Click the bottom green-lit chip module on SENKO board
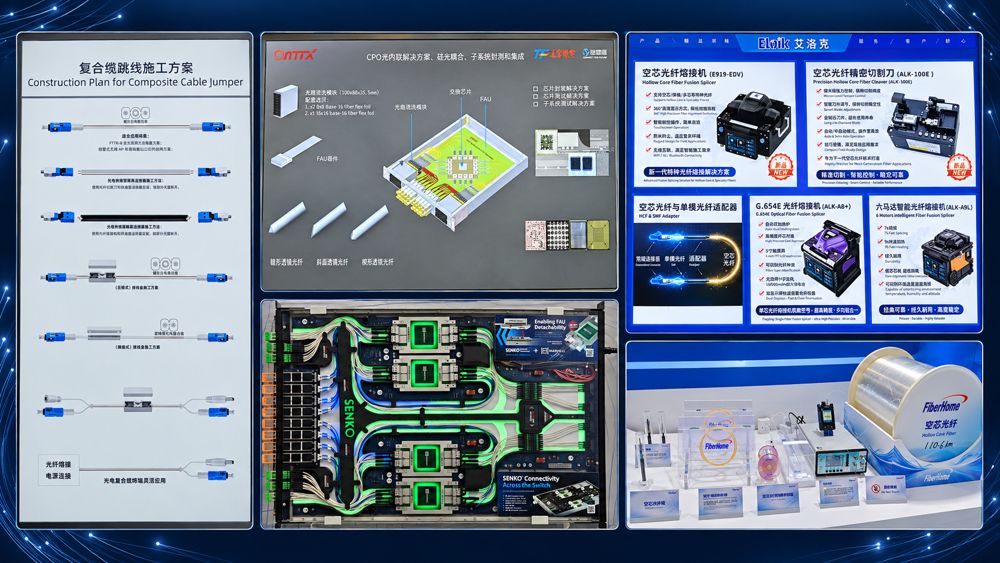 pos(425,495)
